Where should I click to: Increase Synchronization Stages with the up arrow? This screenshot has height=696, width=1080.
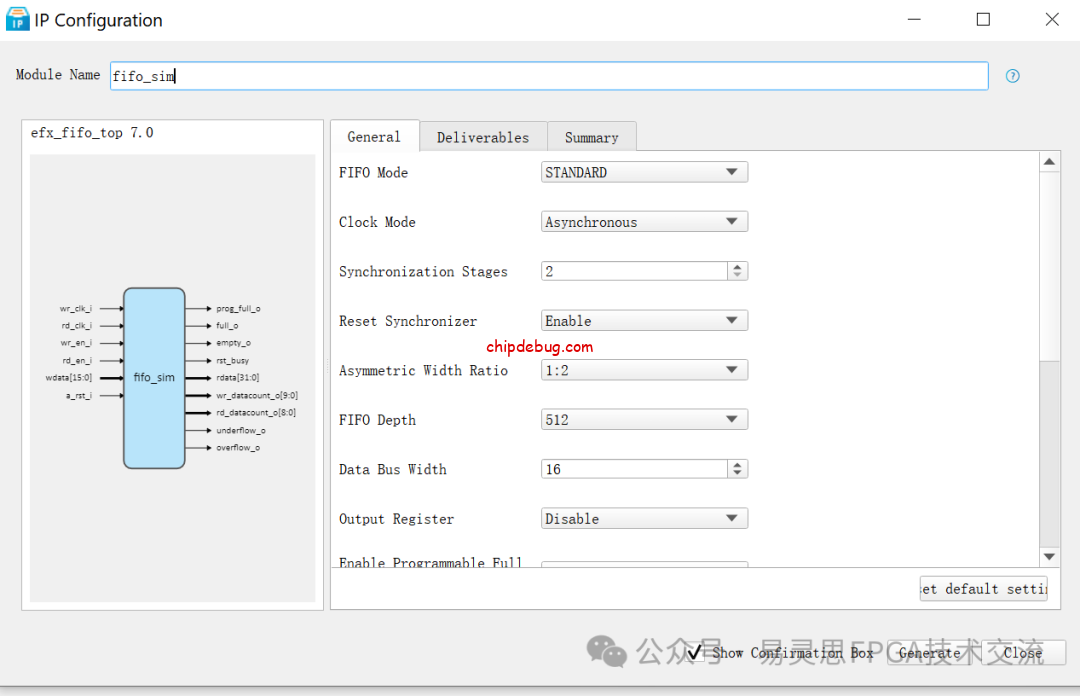pyautogui.click(x=737, y=266)
